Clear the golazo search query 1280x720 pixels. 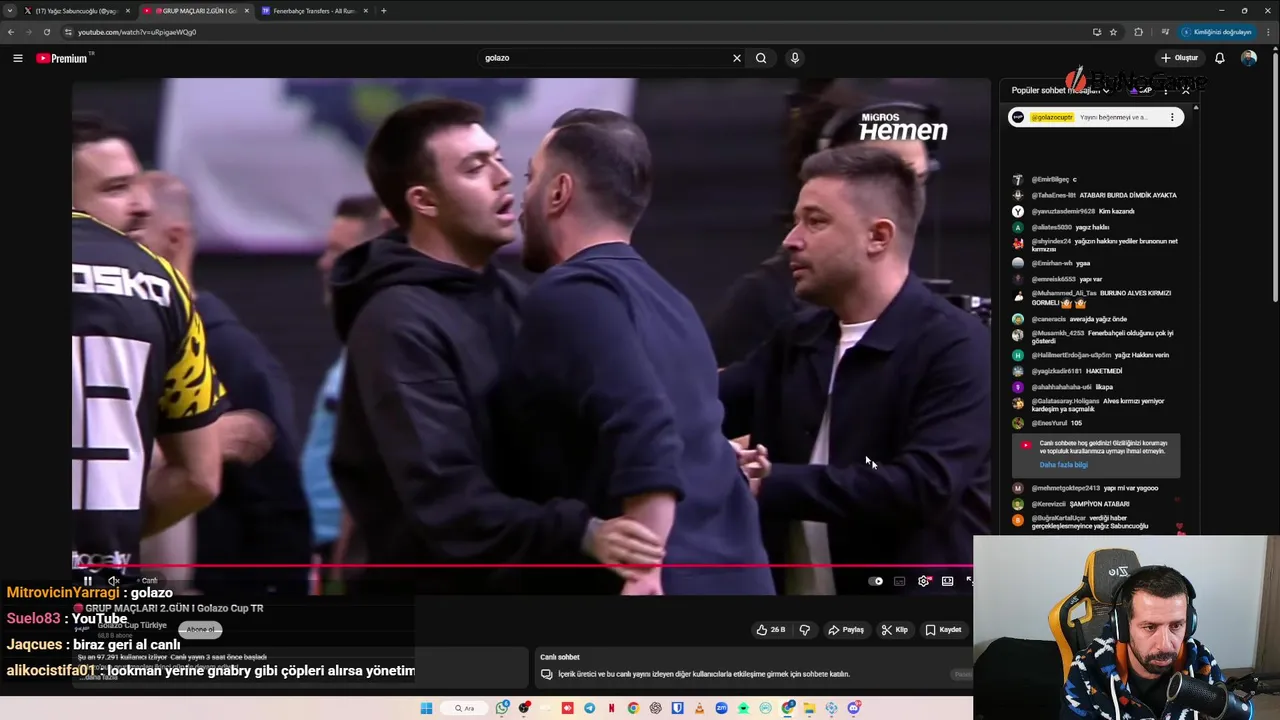737,58
